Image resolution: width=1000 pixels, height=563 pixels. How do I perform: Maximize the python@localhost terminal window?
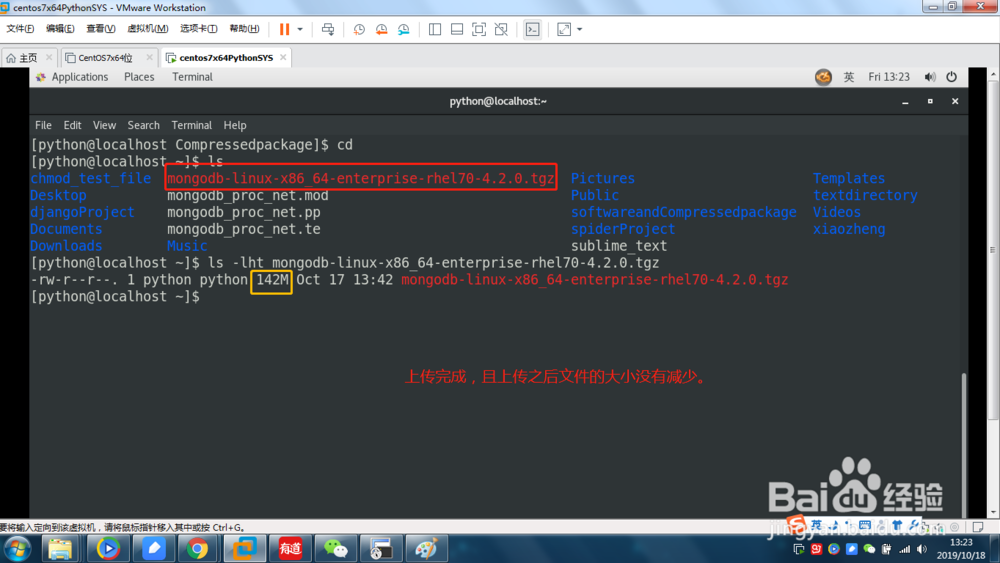tap(930, 101)
